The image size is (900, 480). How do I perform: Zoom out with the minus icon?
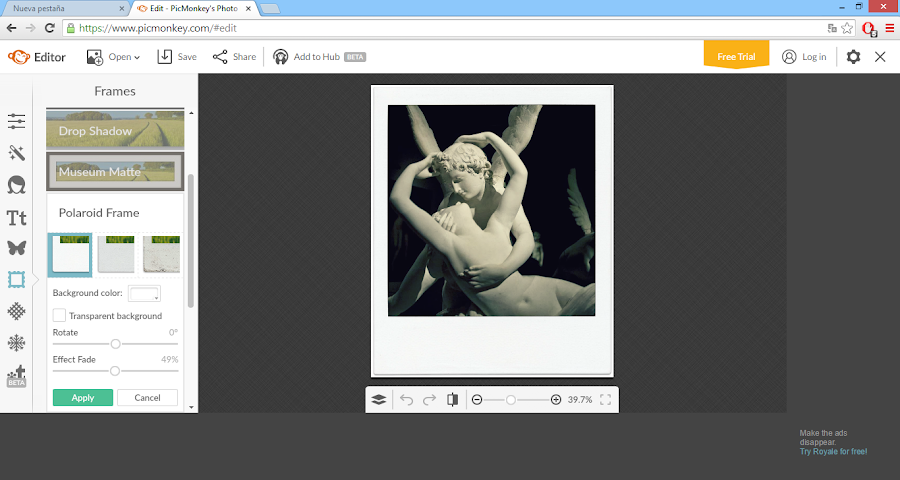[477, 400]
